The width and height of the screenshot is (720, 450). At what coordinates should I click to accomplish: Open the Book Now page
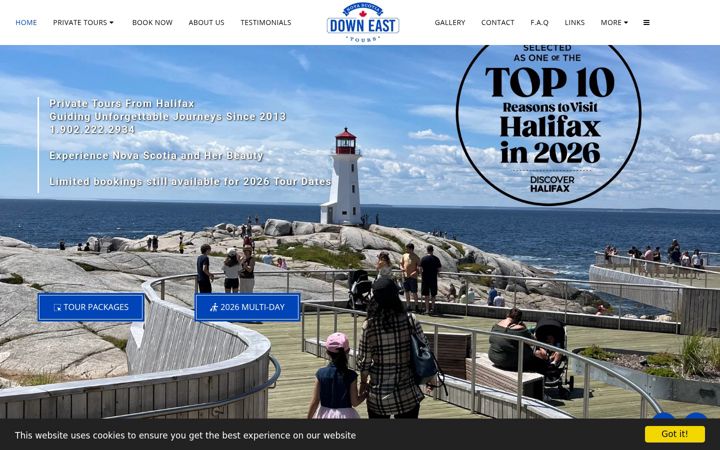tap(152, 22)
